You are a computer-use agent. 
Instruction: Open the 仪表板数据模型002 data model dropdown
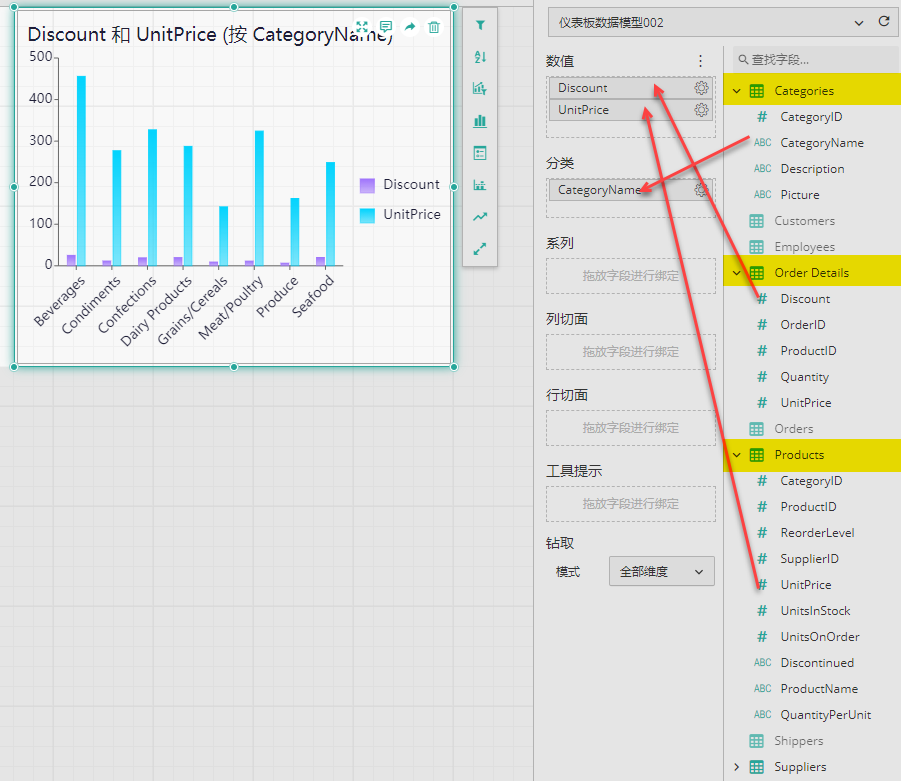click(723, 22)
